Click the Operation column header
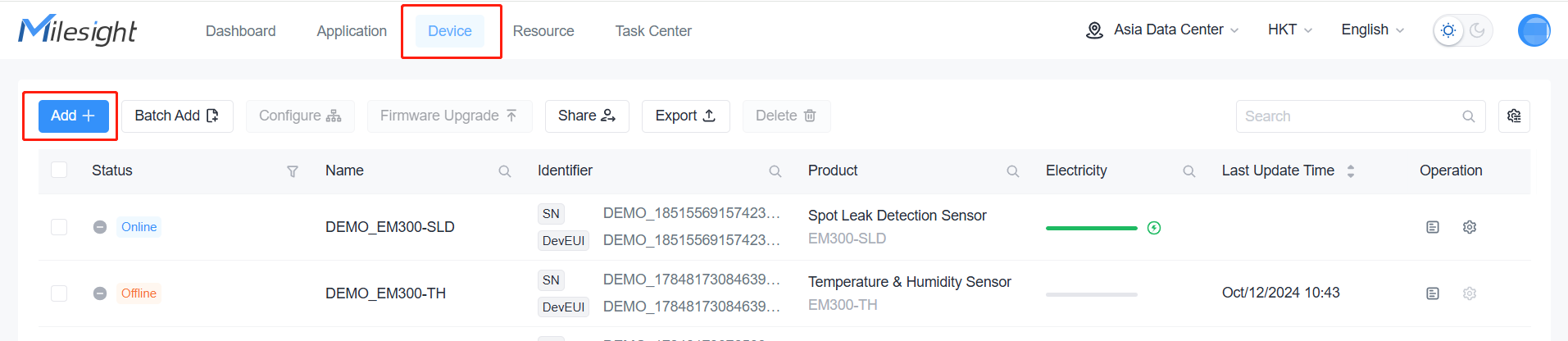The height and width of the screenshot is (341, 1568). (x=1451, y=170)
